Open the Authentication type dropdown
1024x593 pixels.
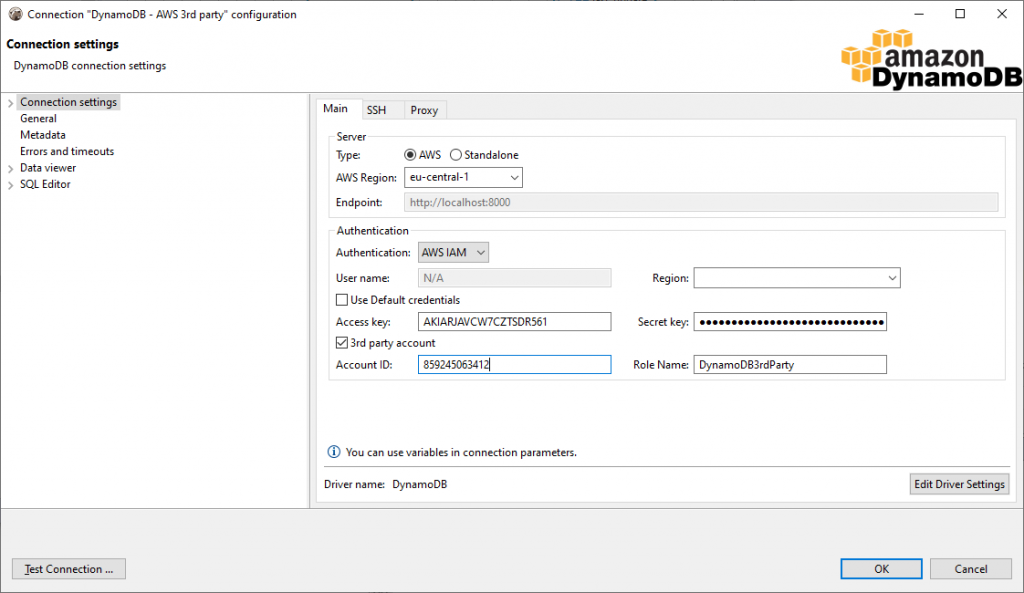[453, 252]
